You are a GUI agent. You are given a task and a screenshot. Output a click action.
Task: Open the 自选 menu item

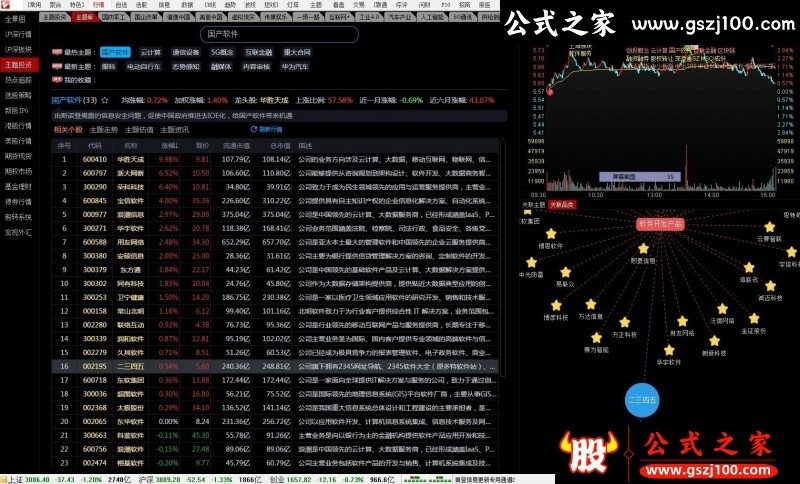[121, 5]
